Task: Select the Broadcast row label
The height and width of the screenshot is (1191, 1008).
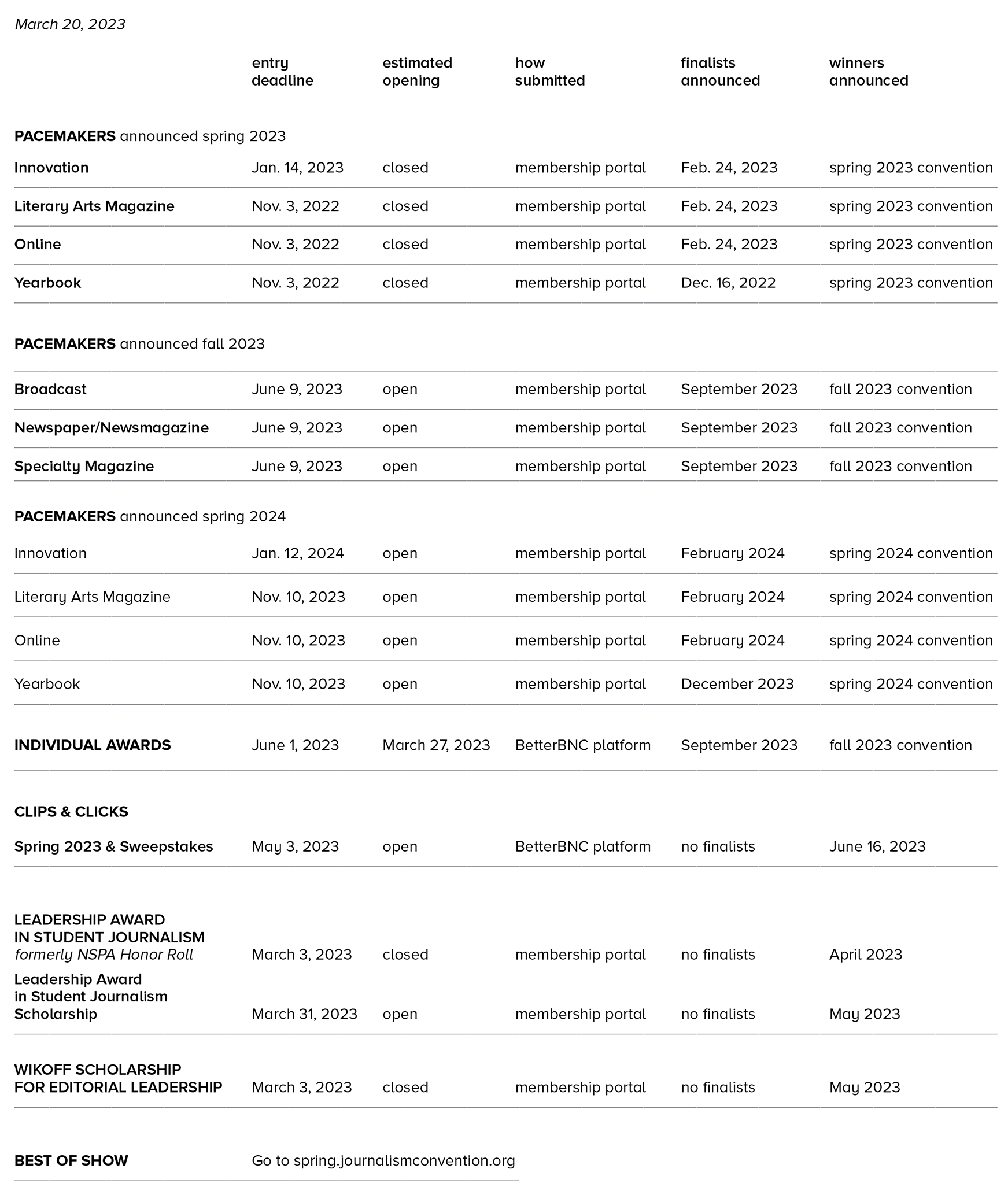Action: [50, 389]
